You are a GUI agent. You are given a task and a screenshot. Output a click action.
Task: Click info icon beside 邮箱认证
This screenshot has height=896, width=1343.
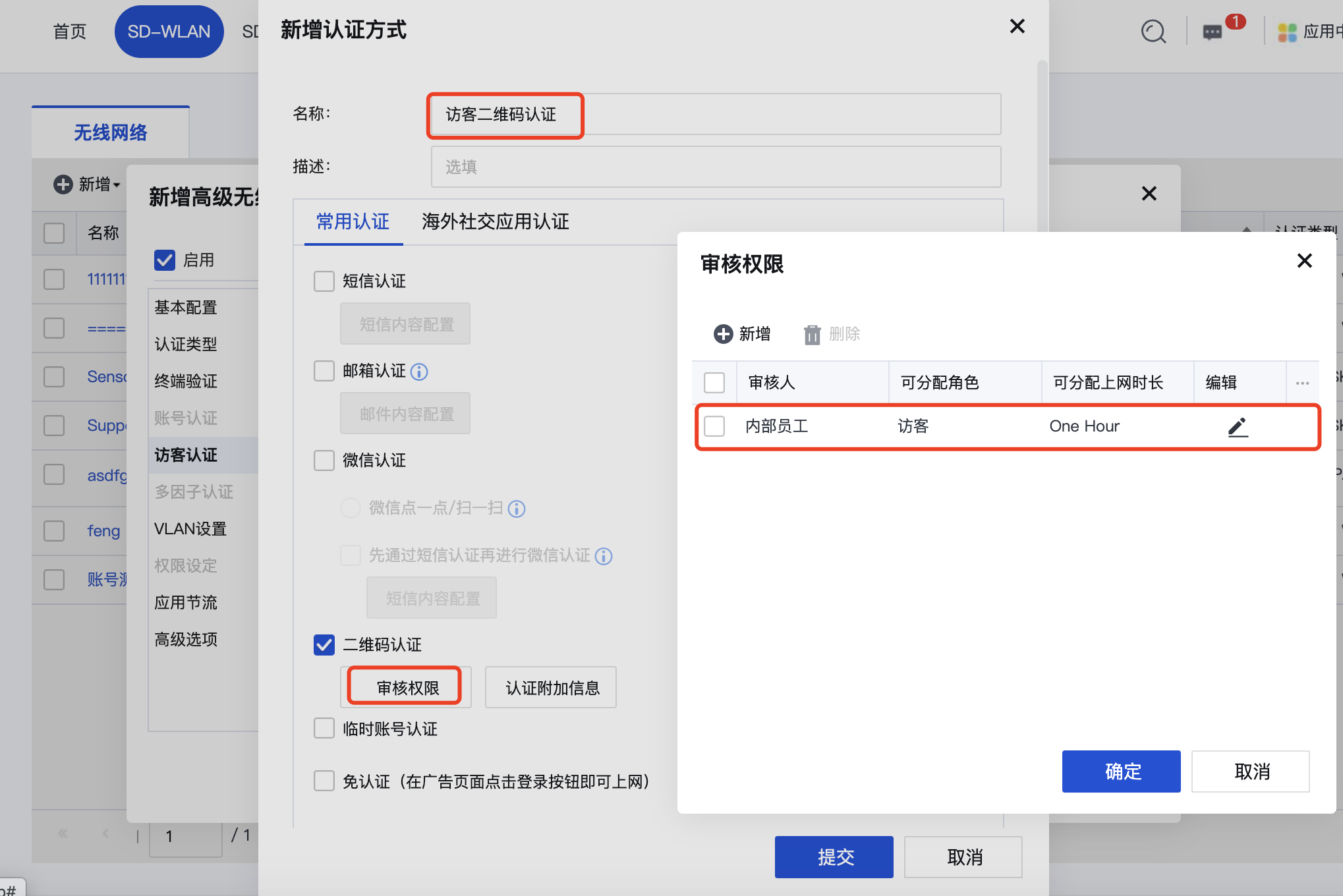[419, 372]
